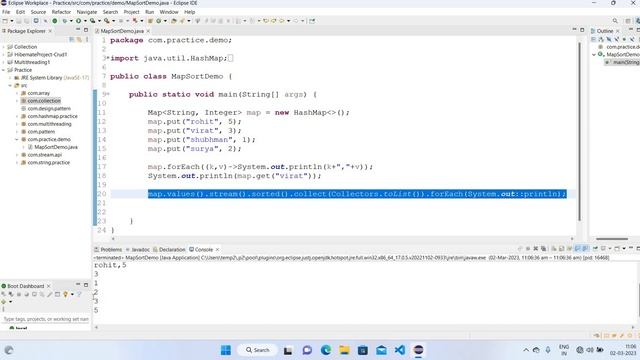Clear the Console output icon

(554, 249)
